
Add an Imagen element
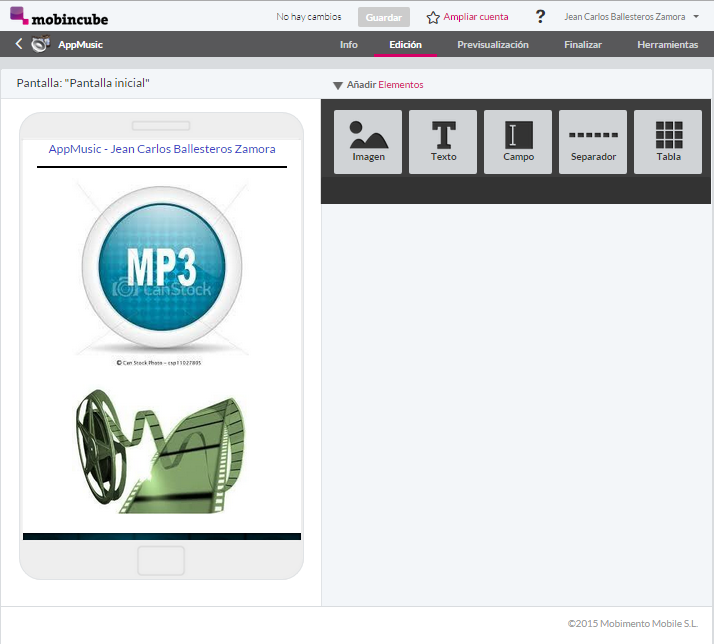point(368,141)
